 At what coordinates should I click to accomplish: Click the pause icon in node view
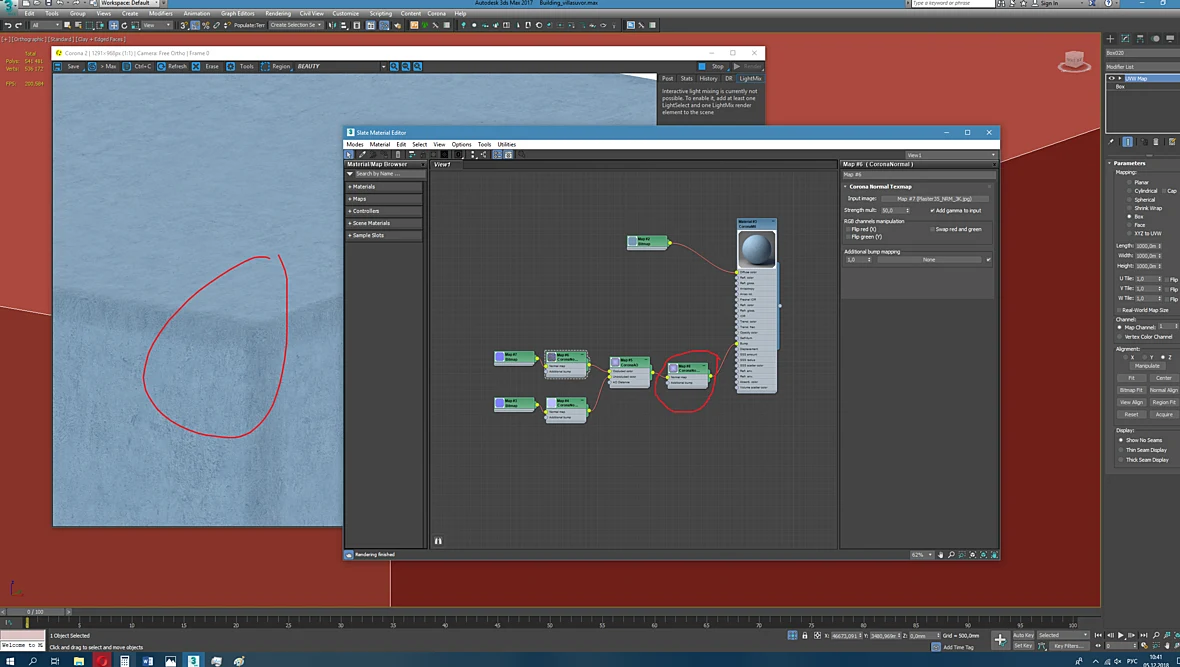(438, 541)
